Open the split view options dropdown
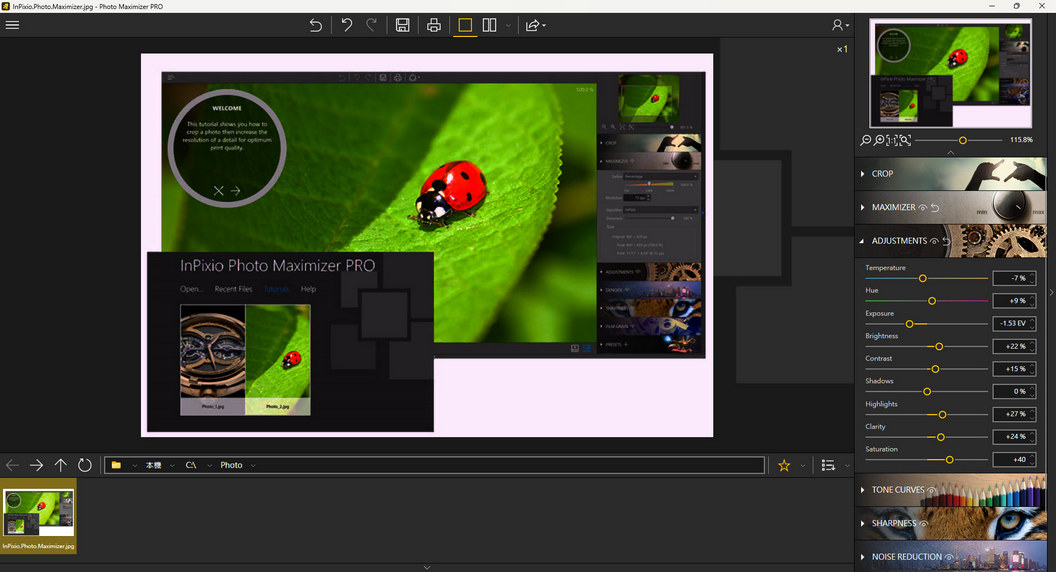The width and height of the screenshot is (1056, 572). click(508, 26)
